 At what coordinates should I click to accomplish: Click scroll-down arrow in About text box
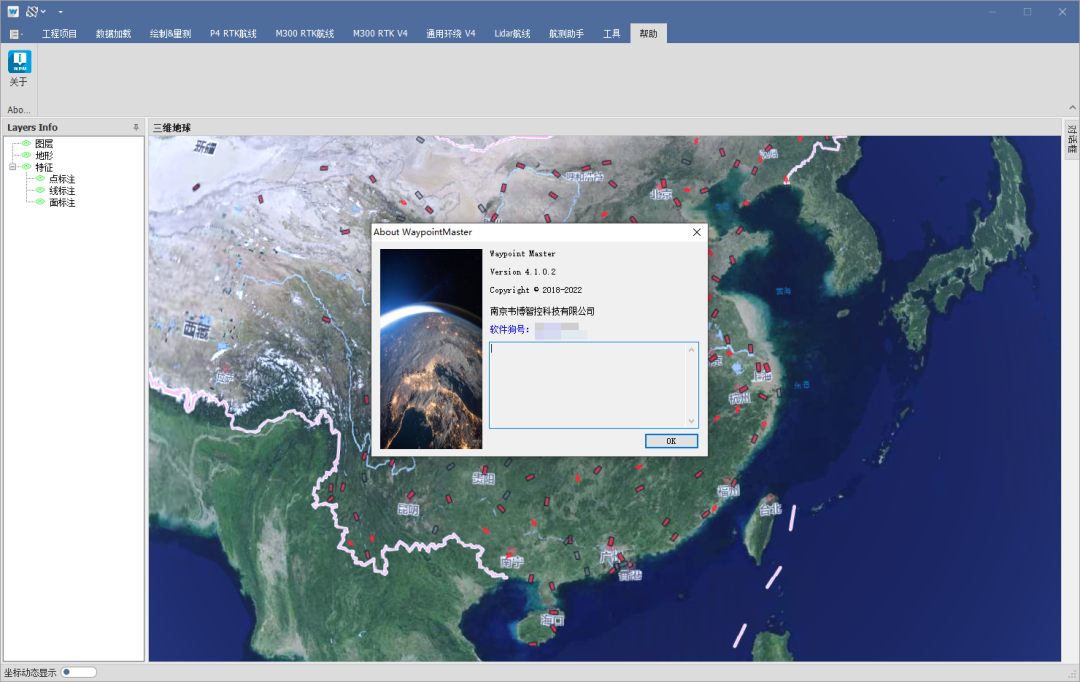tap(692, 421)
